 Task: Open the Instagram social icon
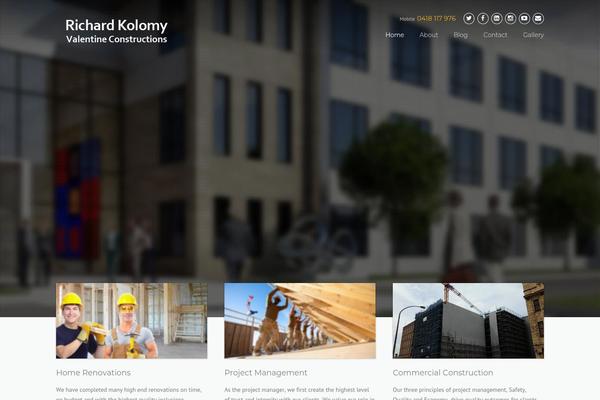pos(510,18)
